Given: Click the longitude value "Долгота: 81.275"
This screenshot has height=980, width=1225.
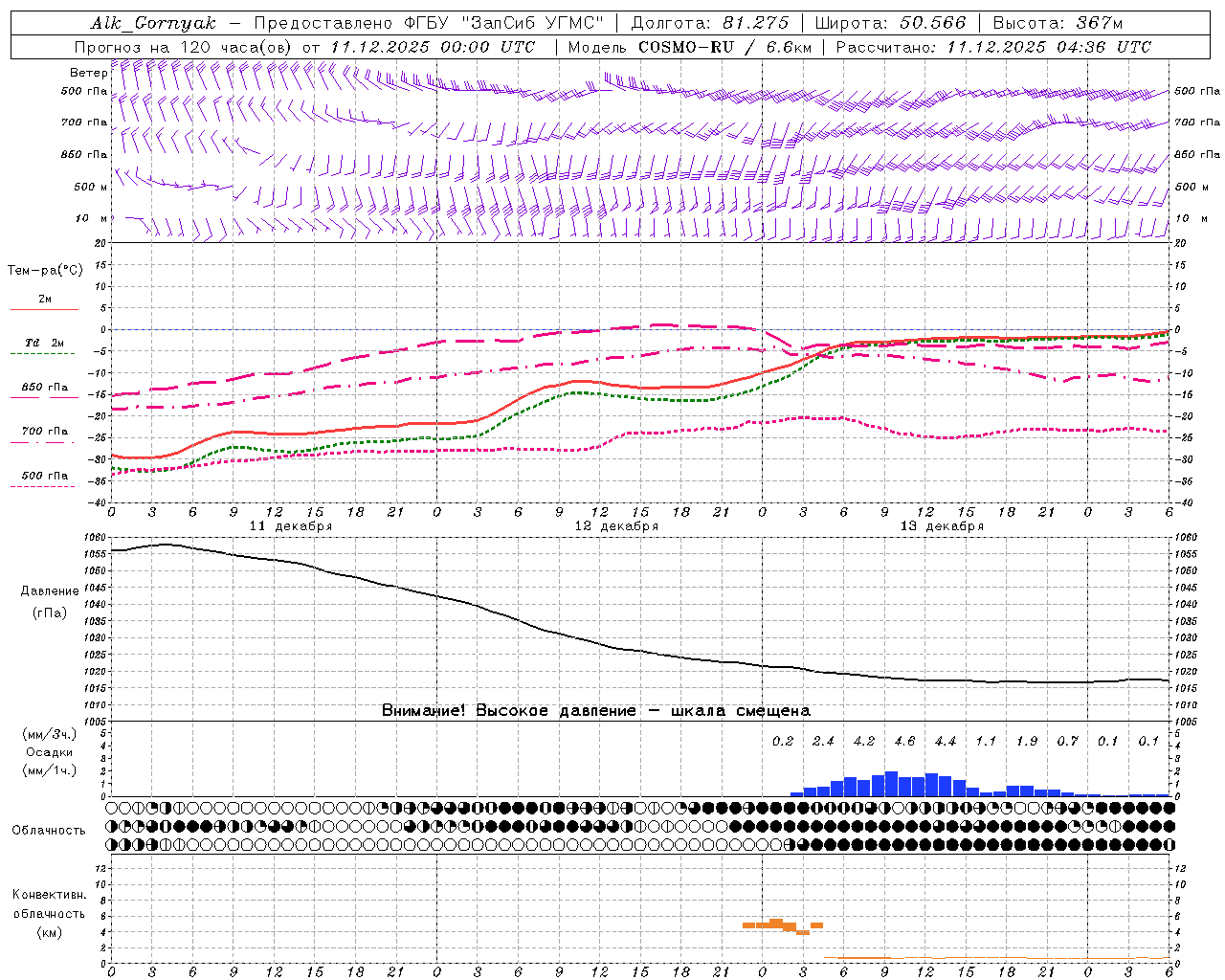Looking at the screenshot, I should [x=710, y=23].
